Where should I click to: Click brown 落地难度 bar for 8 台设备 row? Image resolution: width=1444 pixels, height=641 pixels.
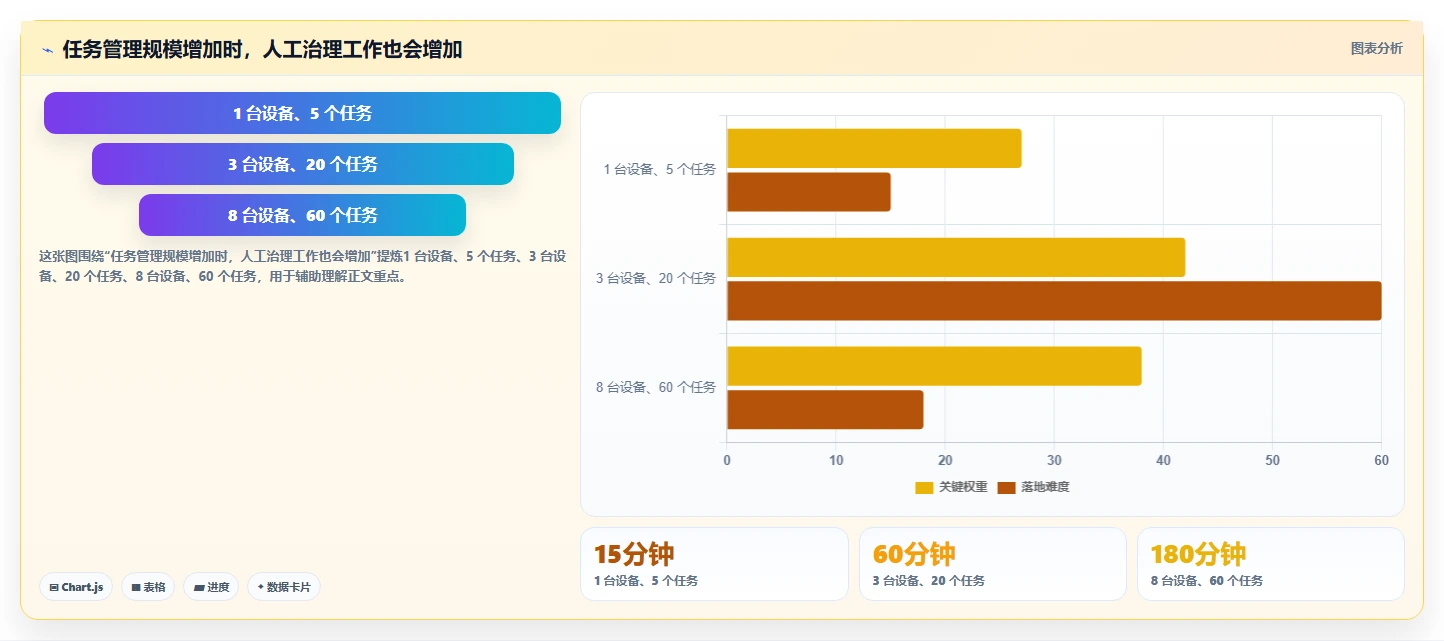825,410
